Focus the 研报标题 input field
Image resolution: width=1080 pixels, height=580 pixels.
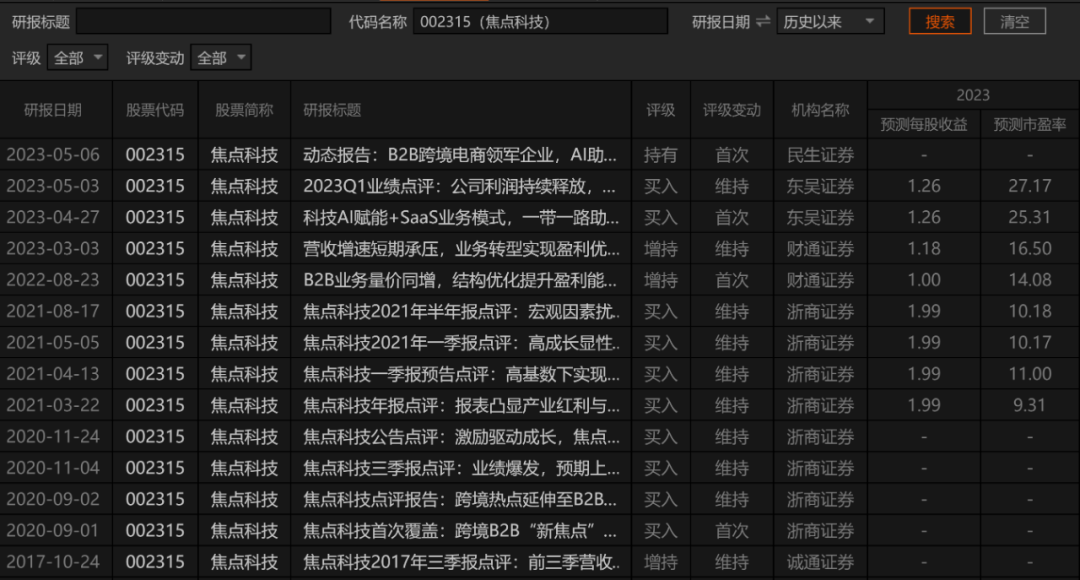click(x=203, y=21)
